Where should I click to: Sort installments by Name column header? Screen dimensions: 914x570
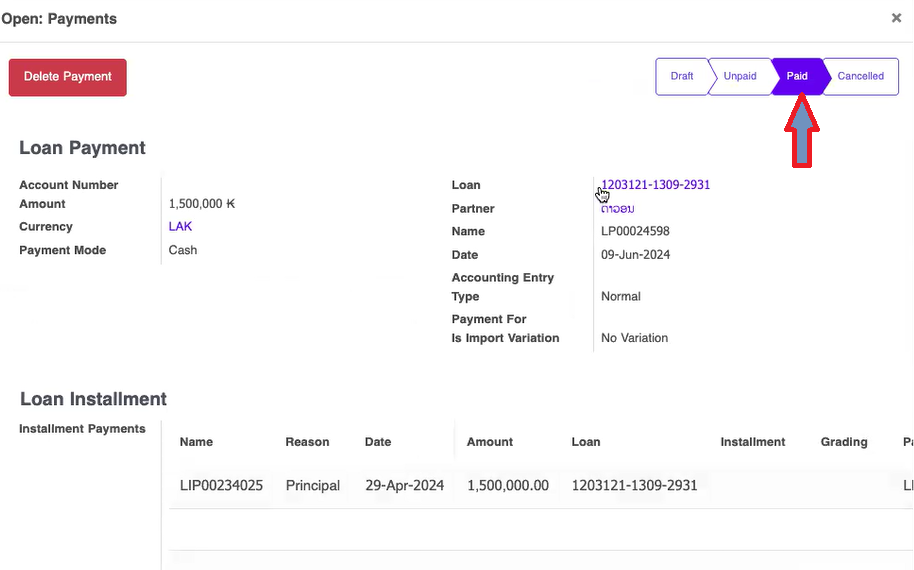pyautogui.click(x=196, y=442)
